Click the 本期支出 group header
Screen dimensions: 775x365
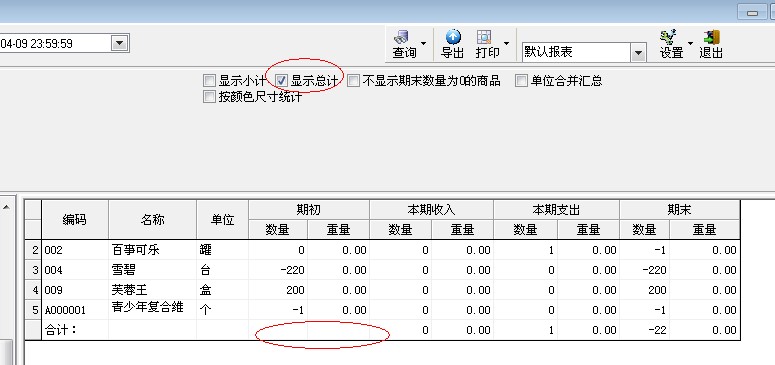[x=556, y=210]
